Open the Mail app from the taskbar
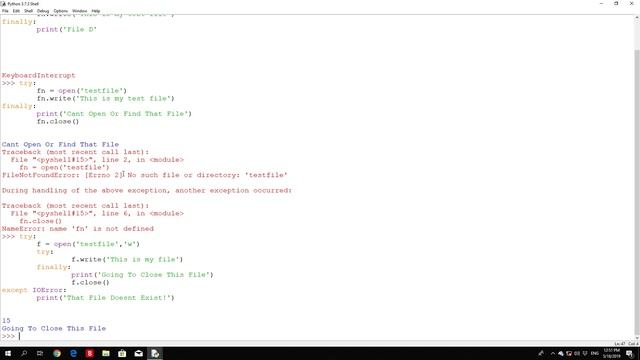Screen dimensions: 640x360 pos(139,353)
